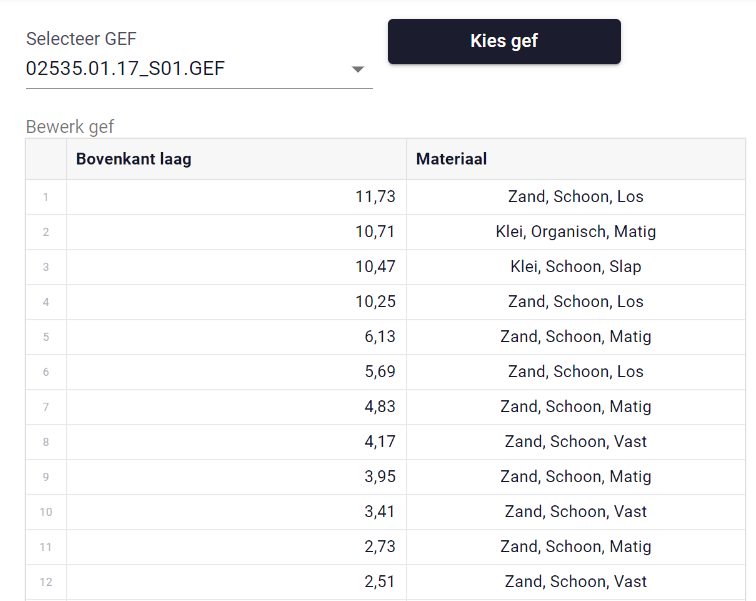Select row number 12 header

(x=46, y=582)
